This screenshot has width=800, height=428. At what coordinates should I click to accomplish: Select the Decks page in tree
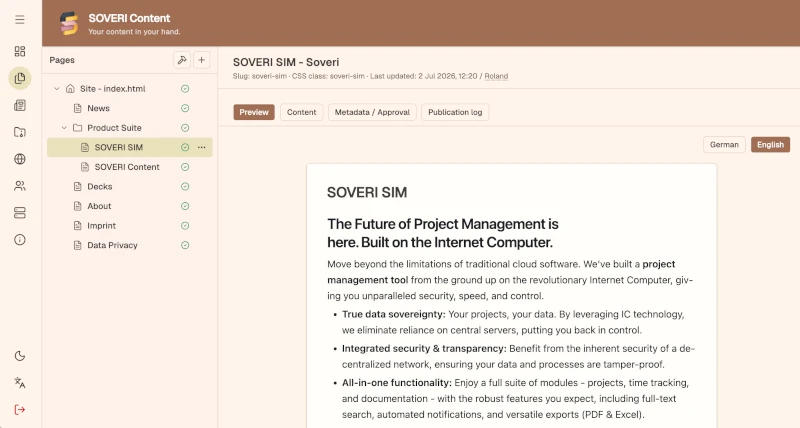[x=99, y=187]
